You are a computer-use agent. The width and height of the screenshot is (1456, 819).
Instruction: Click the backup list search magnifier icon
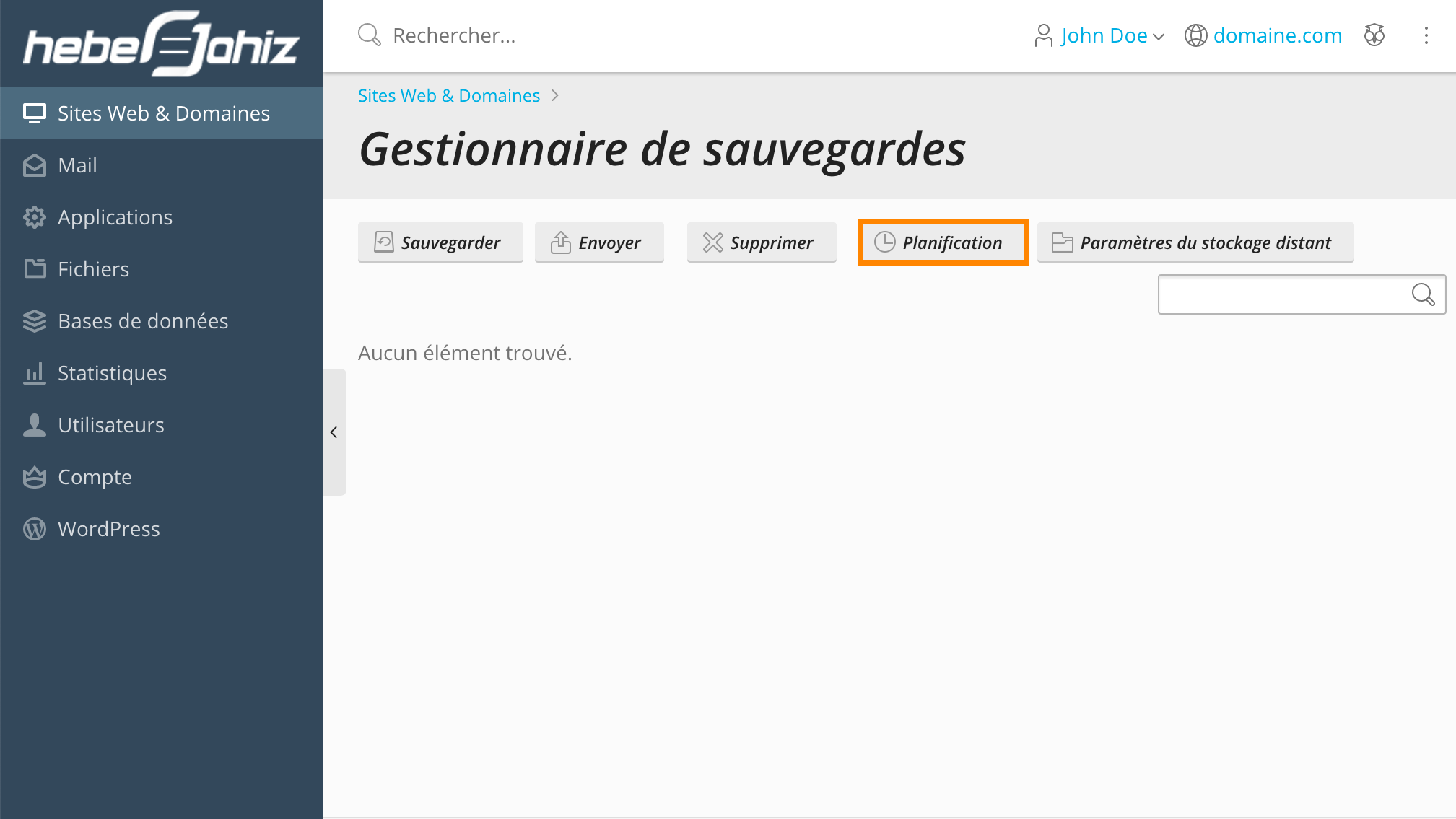pyautogui.click(x=1423, y=294)
